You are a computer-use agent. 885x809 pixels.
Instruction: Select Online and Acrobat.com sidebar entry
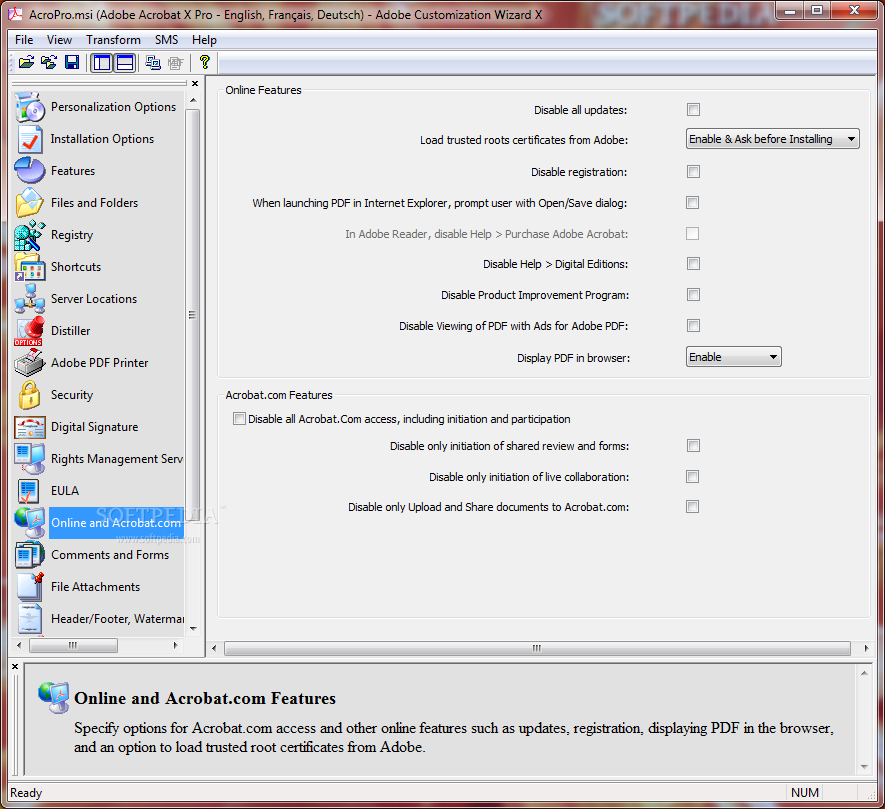click(x=116, y=523)
